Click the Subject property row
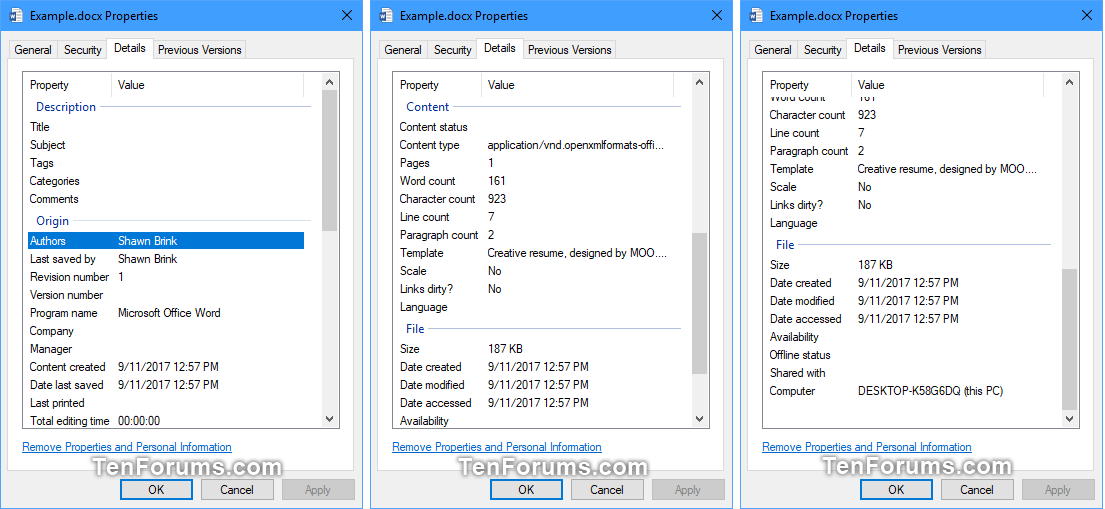 [166, 145]
